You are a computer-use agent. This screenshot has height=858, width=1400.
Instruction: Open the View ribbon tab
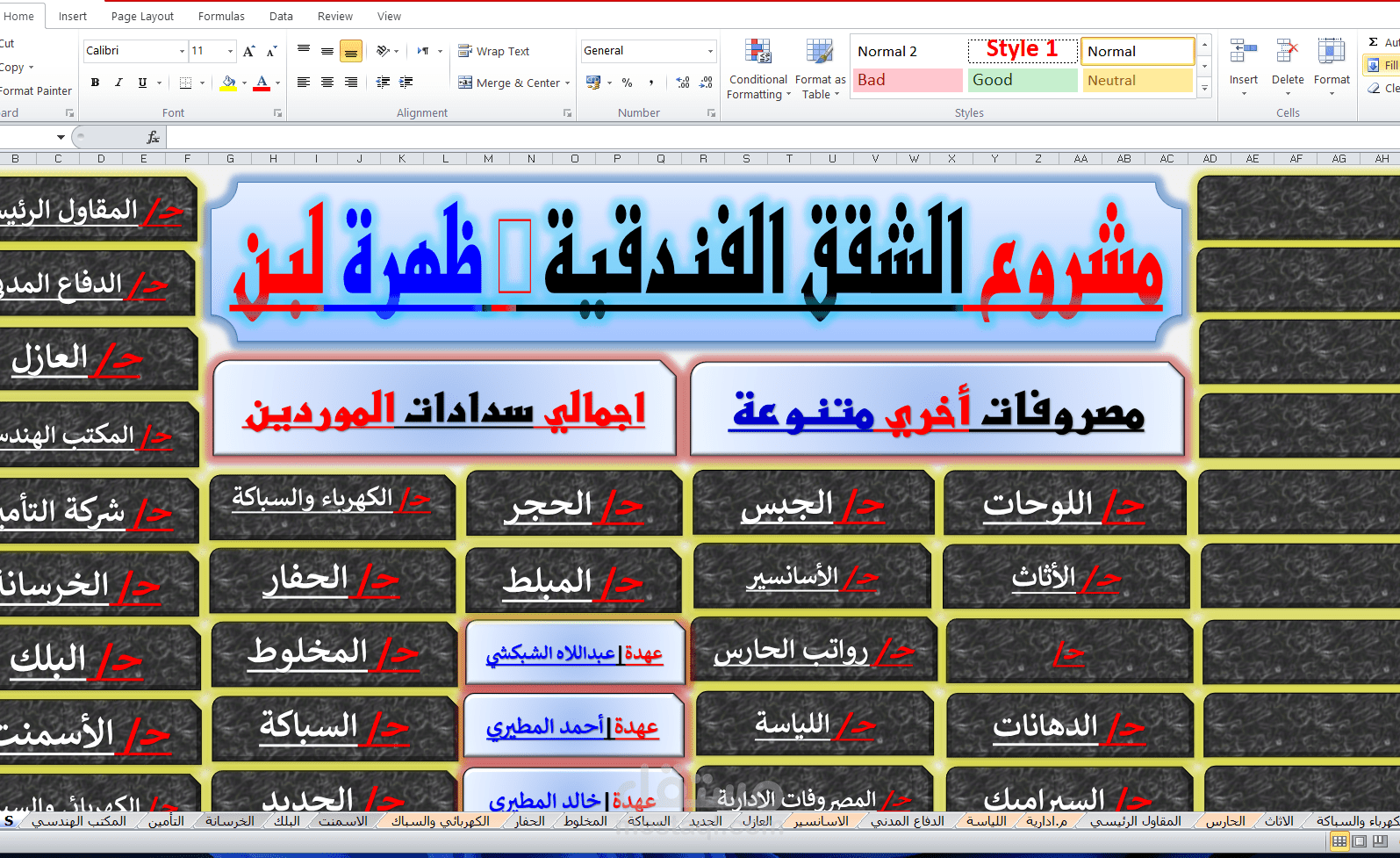click(x=389, y=16)
